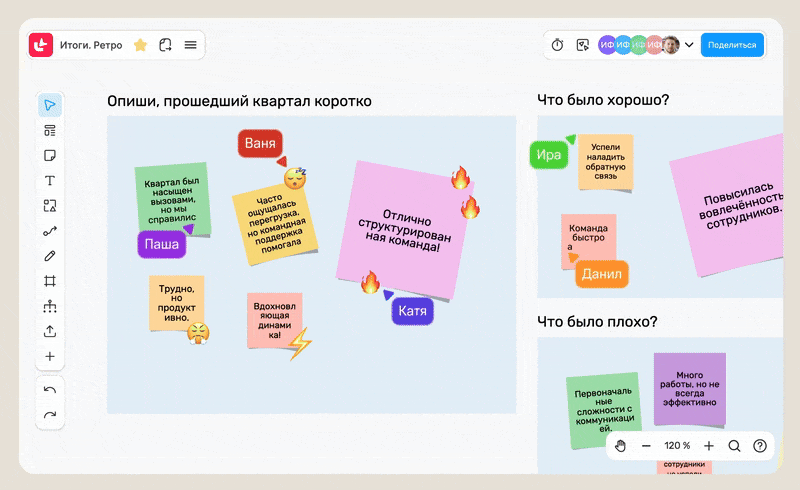Expand the participants list chevron
Image resolution: width=800 pixels, height=490 pixels.
pos(689,45)
